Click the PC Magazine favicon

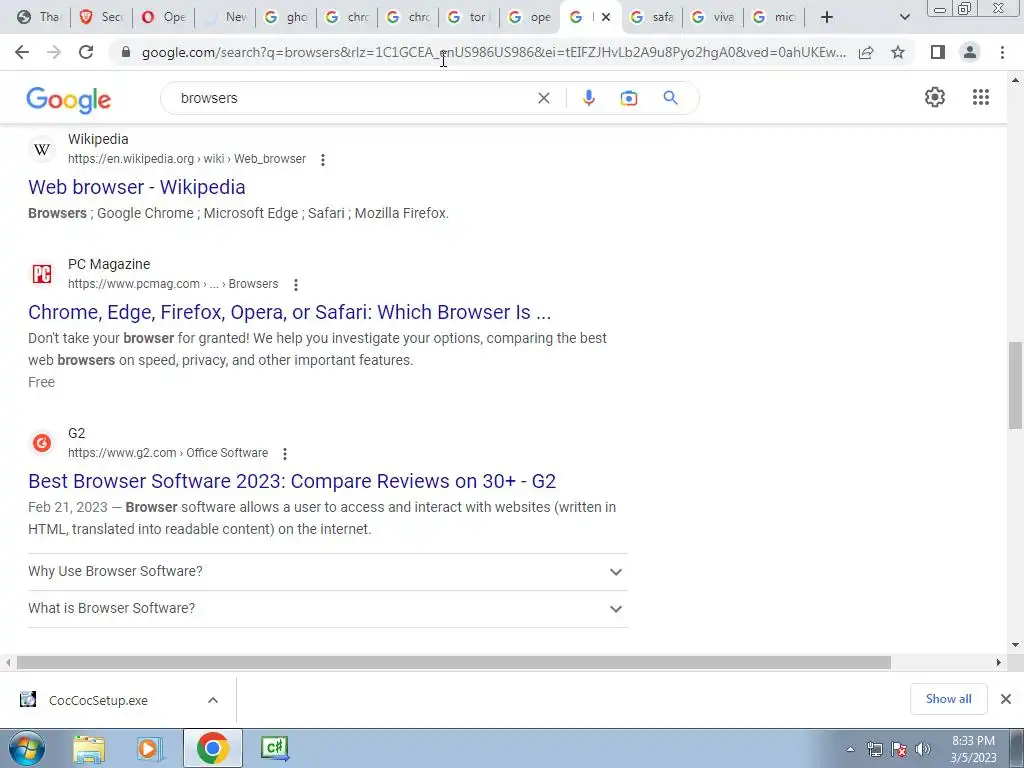42,274
